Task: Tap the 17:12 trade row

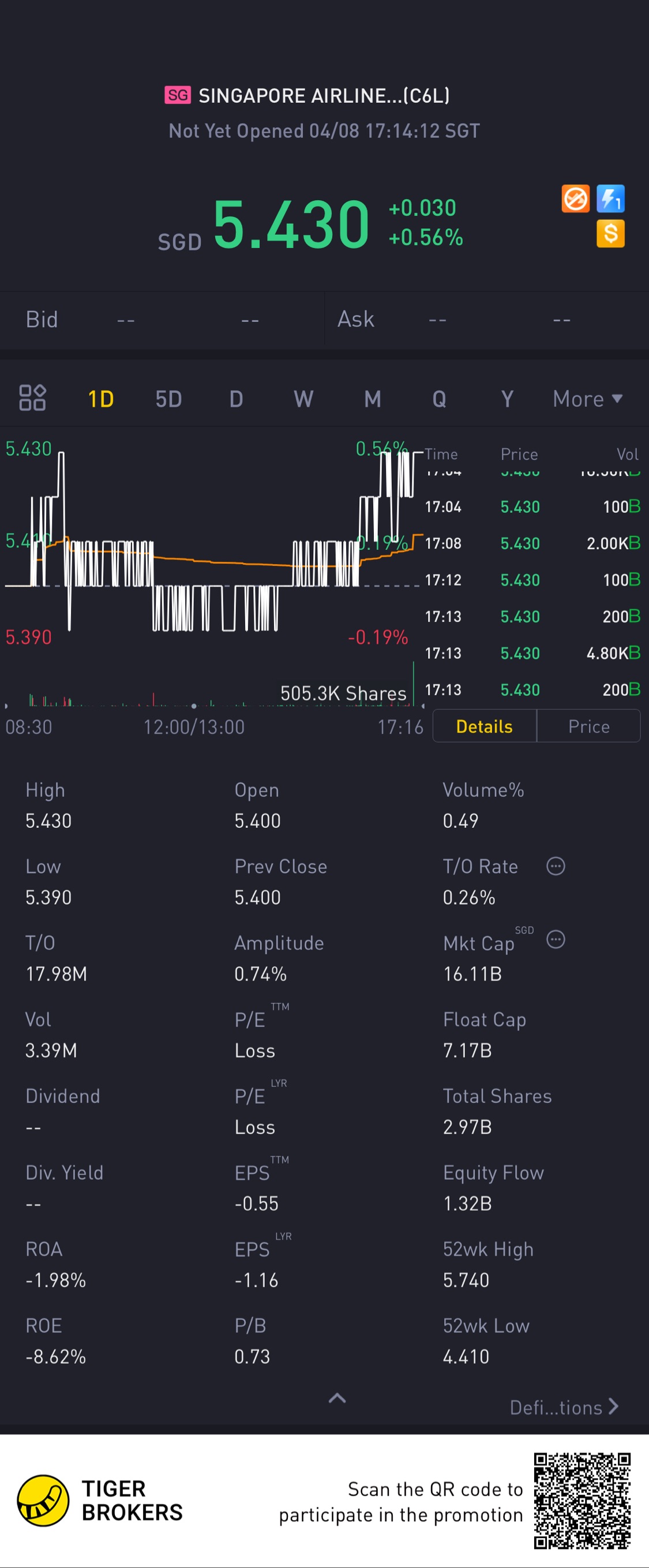Action: click(532, 579)
